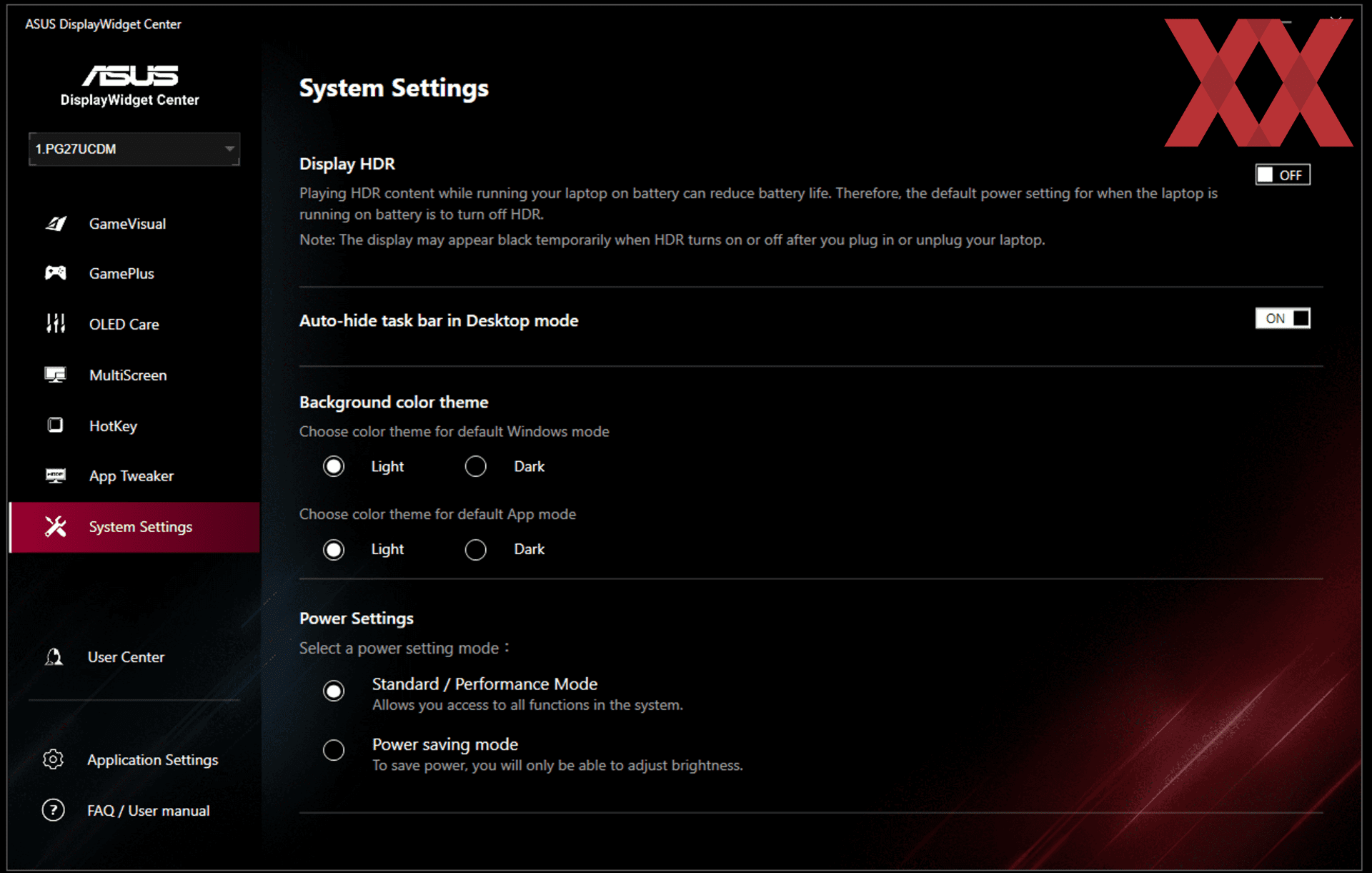
Task: Click the Application Settings gear icon
Action: click(x=54, y=759)
